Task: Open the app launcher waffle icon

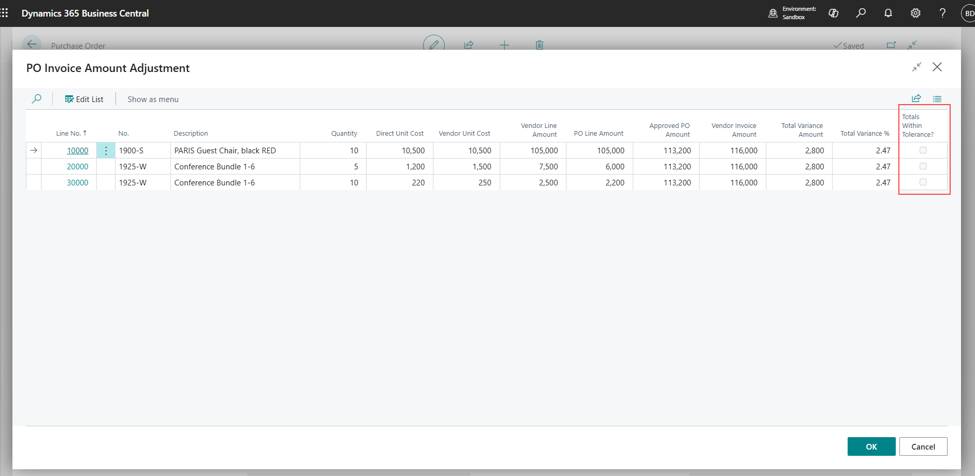Action: (x=5, y=12)
